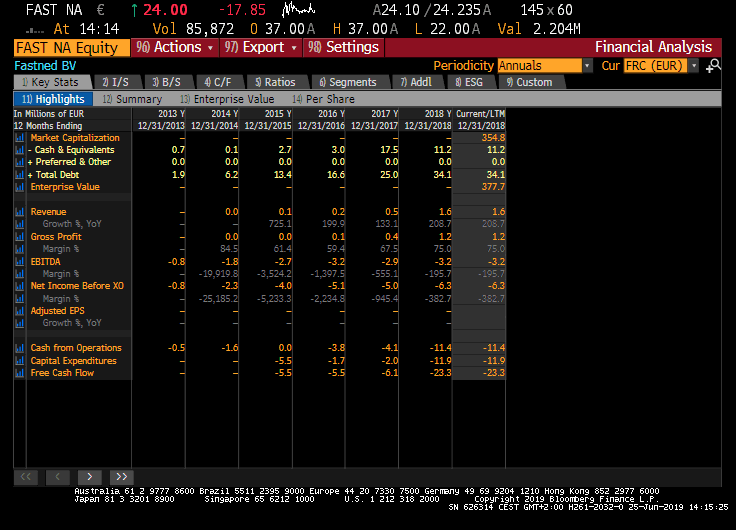Open chart icon for Revenue row

point(20,212)
